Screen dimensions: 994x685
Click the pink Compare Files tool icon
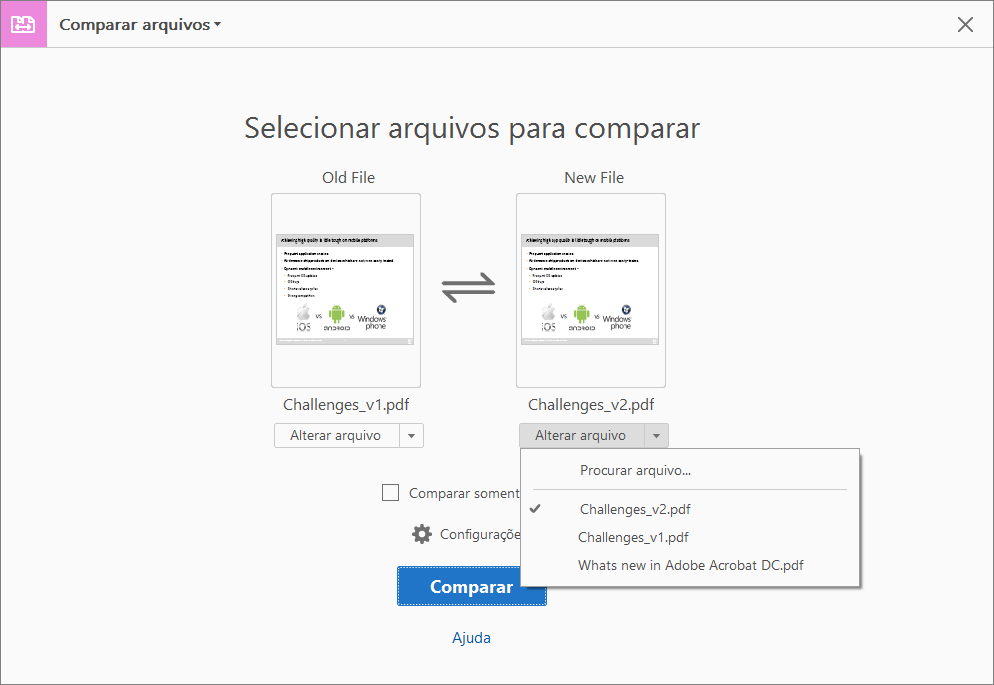pos(22,24)
